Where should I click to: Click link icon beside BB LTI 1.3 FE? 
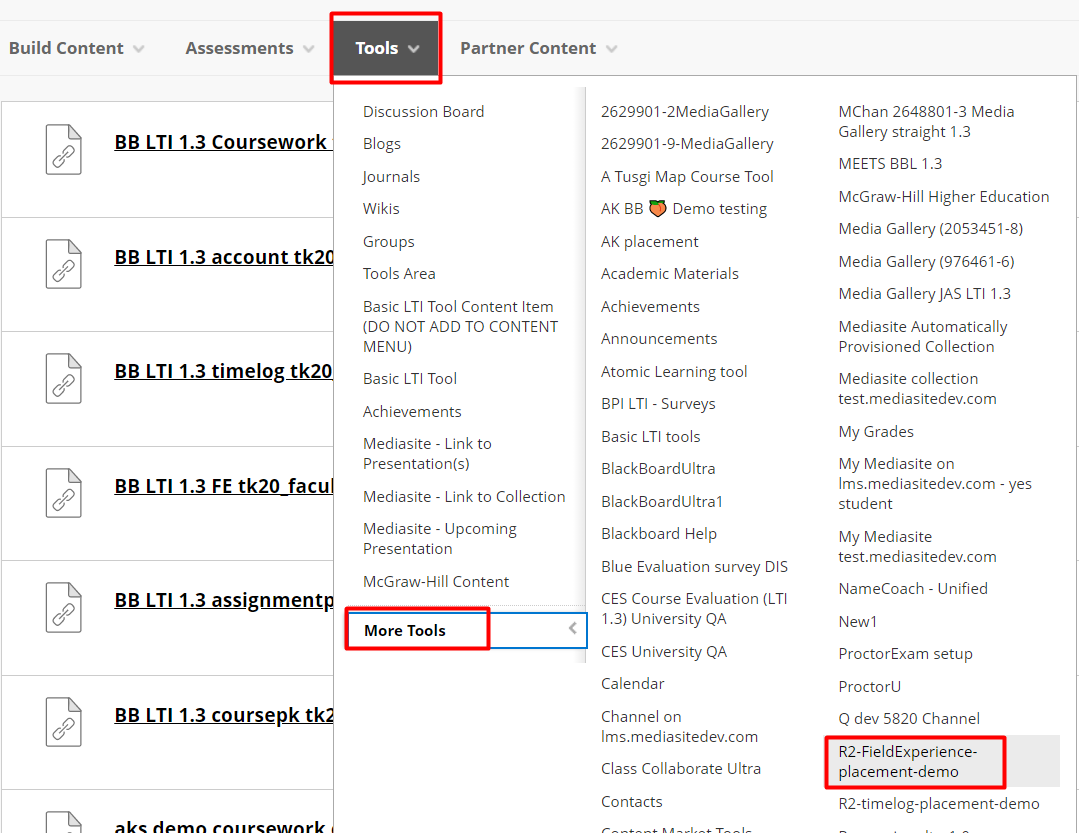coord(63,493)
